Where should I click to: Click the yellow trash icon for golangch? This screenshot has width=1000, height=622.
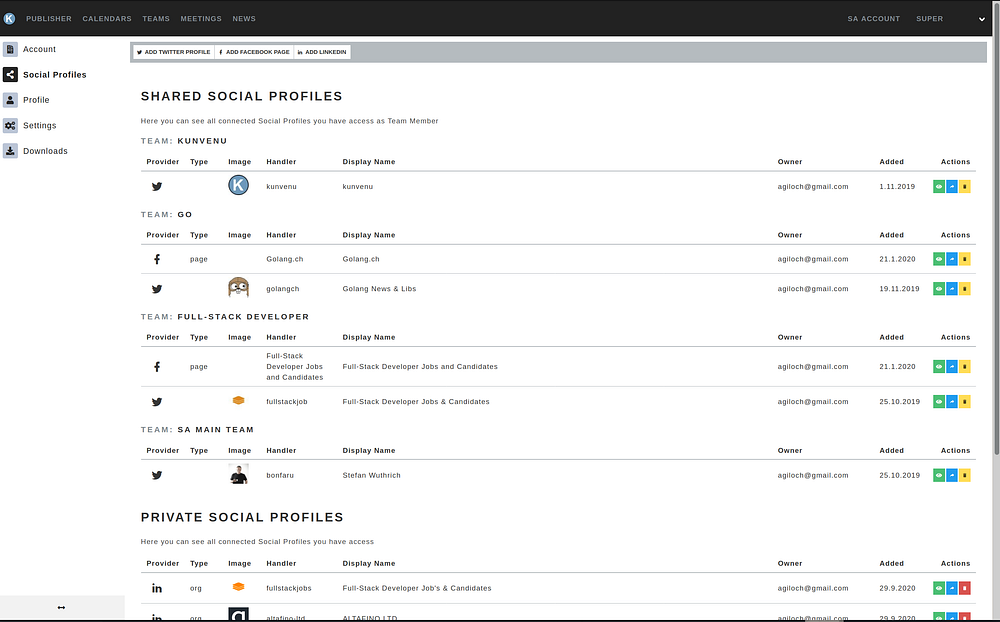click(964, 289)
